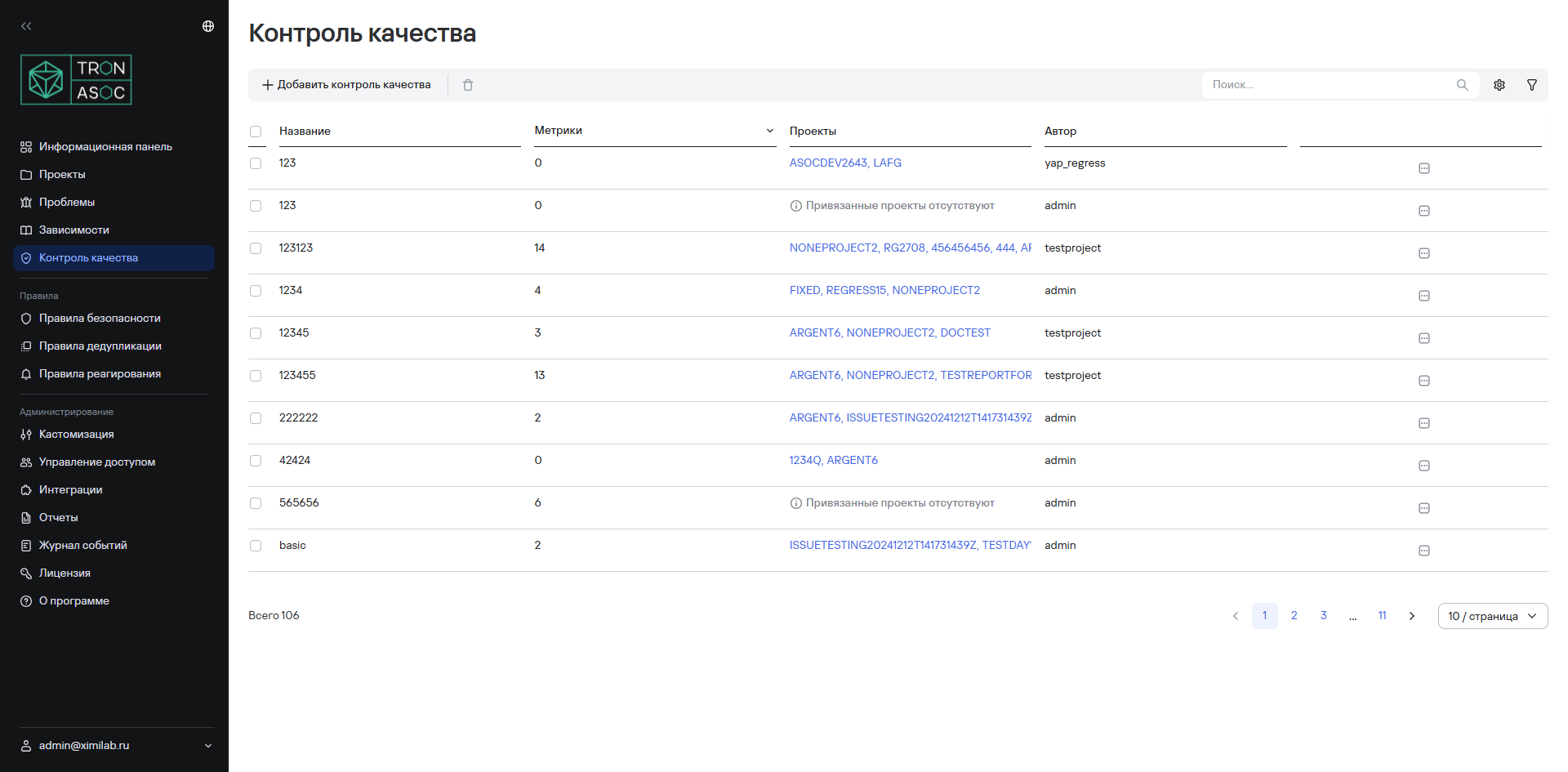
Task: Open actions menu for 123455 row
Action: (1424, 381)
